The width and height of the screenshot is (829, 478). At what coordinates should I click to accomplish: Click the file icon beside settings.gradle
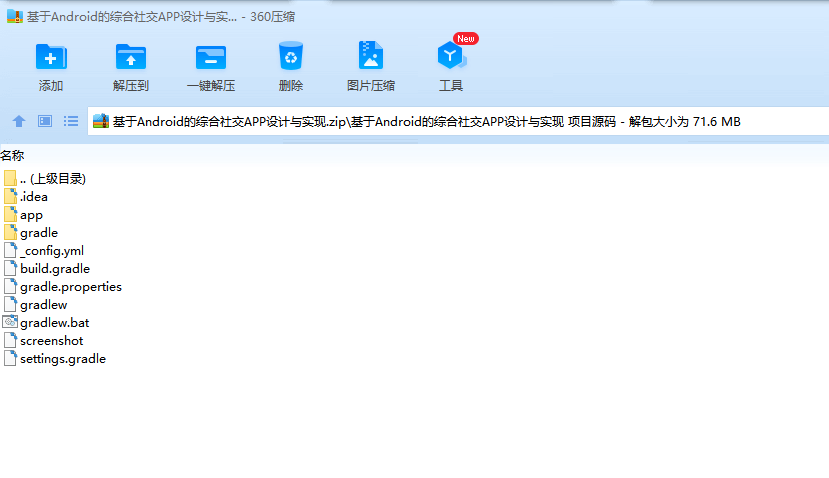click(x=10, y=358)
